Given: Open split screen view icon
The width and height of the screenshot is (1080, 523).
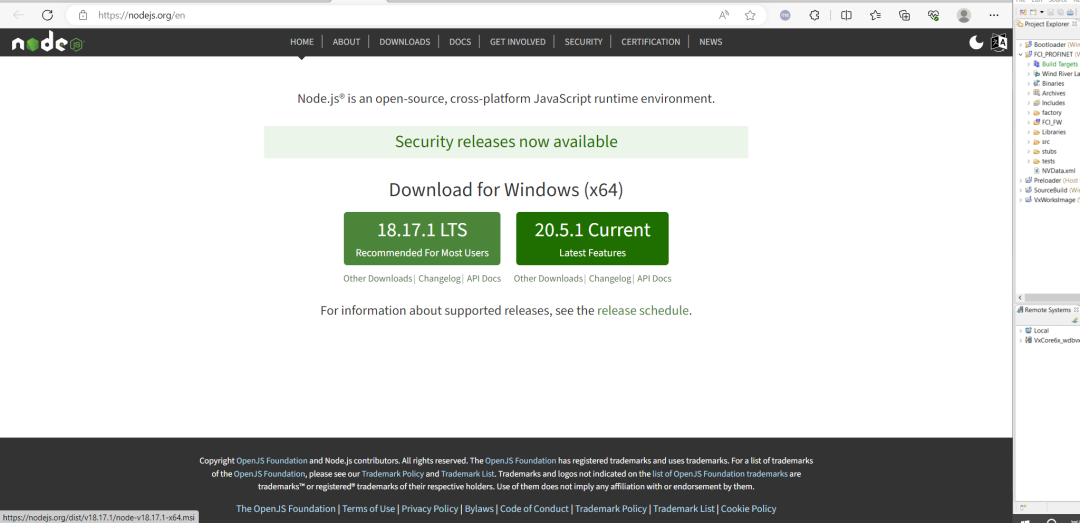Looking at the screenshot, I should [846, 15].
